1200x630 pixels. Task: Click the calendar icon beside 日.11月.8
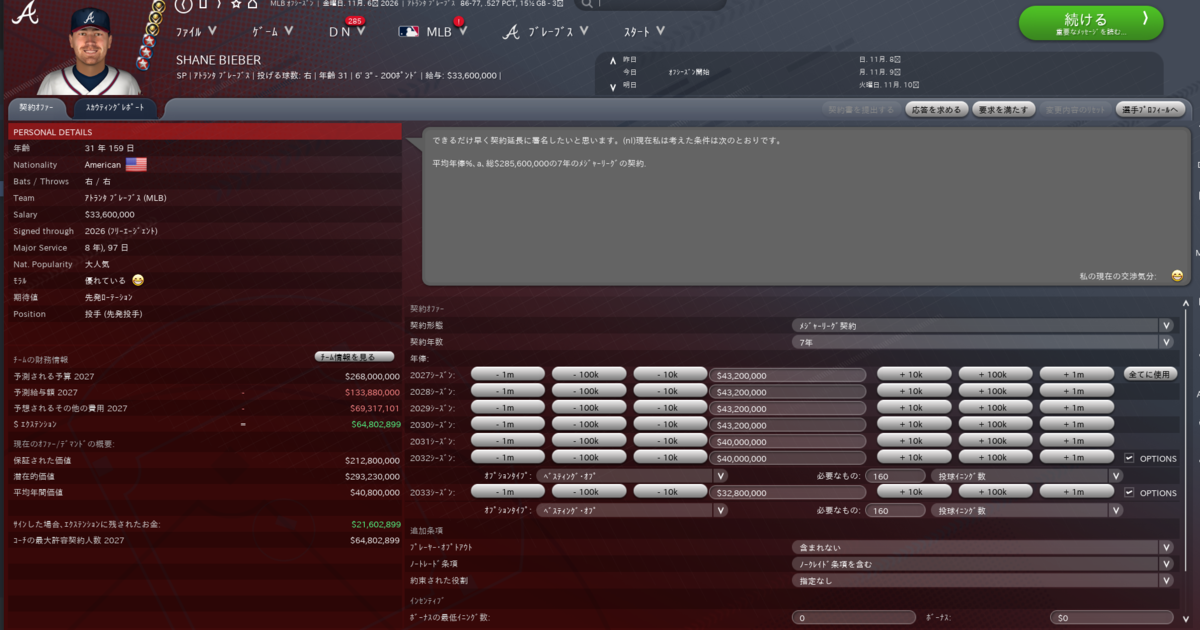click(x=898, y=60)
